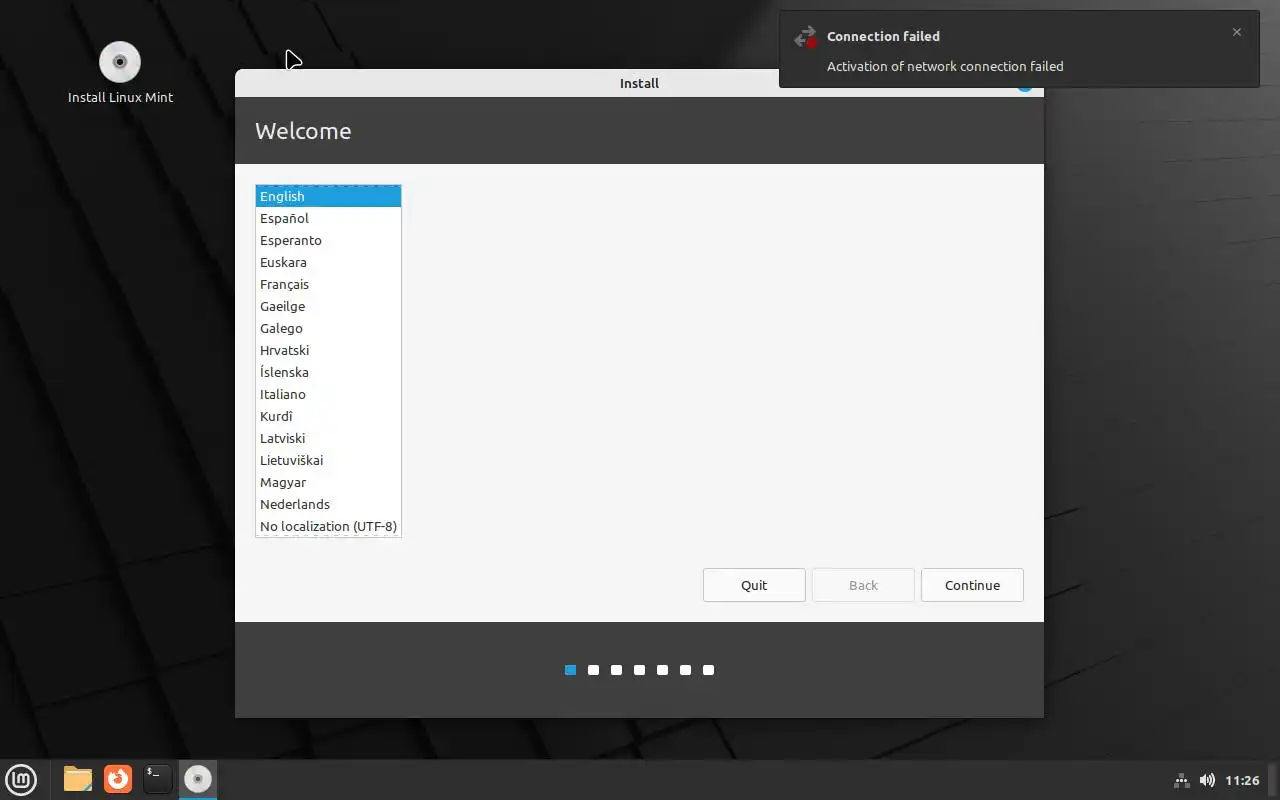Viewport: 1280px width, 800px height.
Task: Select Hrvatski in the language list
Action: click(328, 350)
